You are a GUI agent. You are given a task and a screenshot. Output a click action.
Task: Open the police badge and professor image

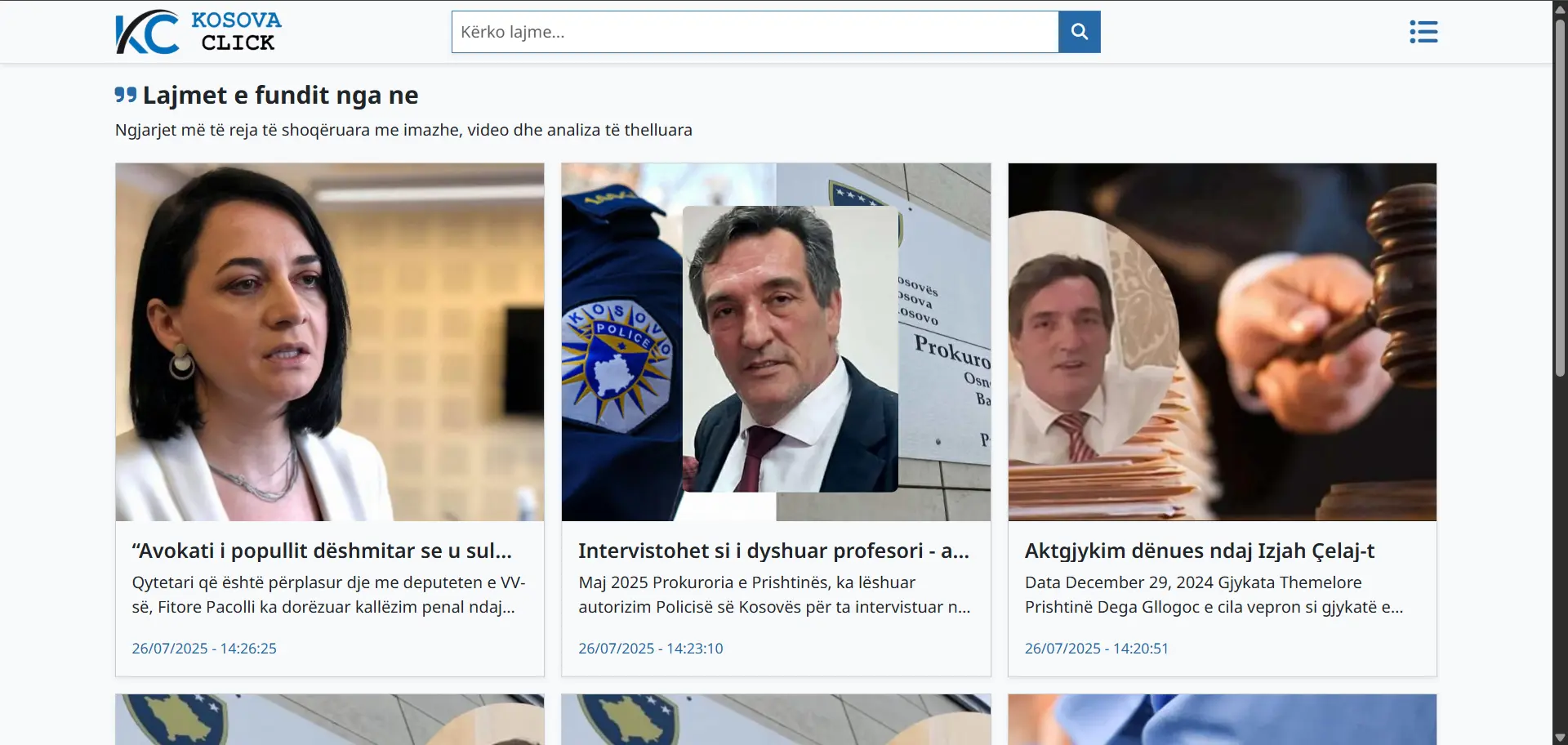[x=776, y=341]
